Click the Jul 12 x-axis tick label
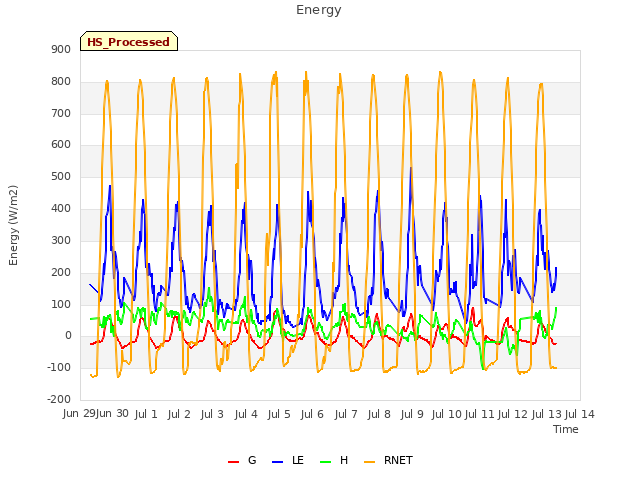The image size is (640, 480). 513,414
